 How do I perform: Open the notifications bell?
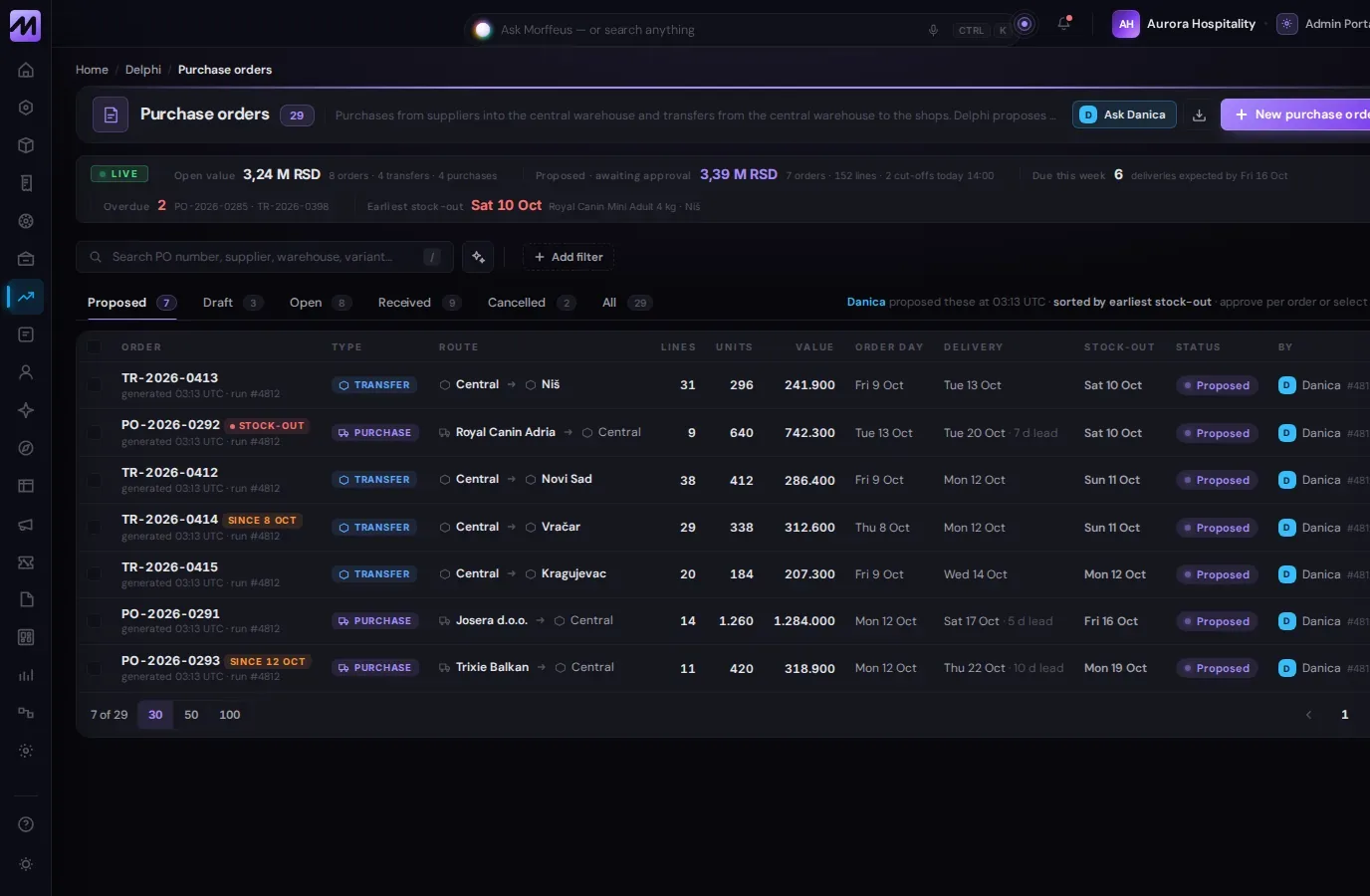pyautogui.click(x=1063, y=24)
